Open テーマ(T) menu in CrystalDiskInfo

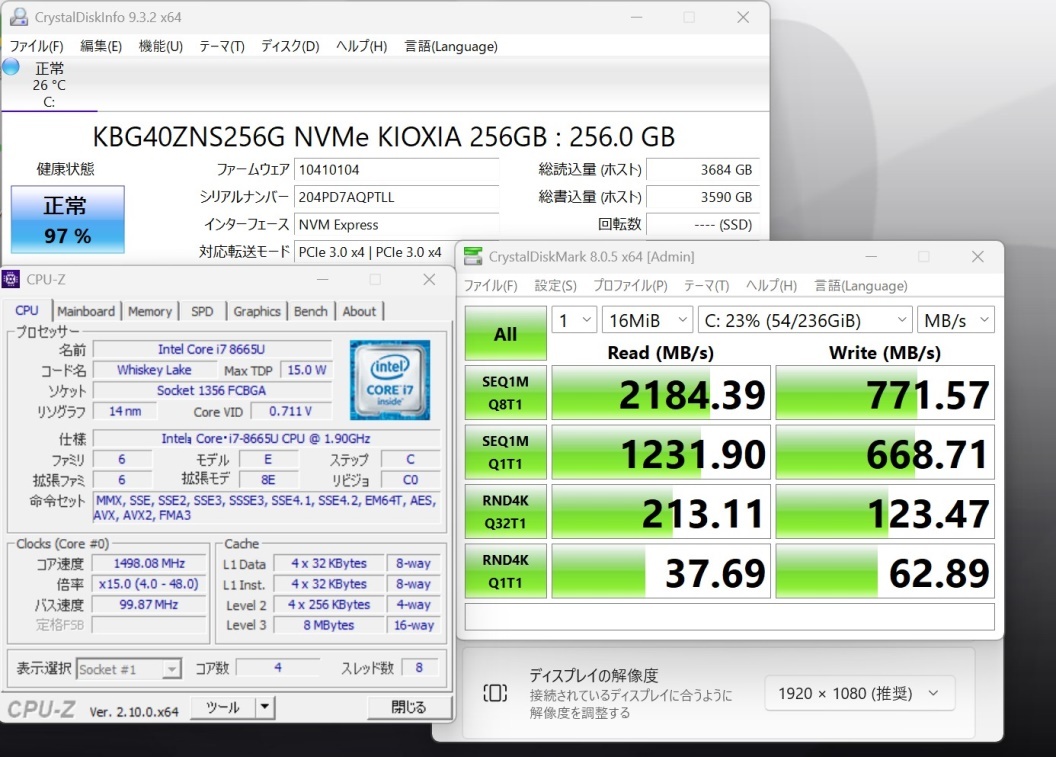point(222,46)
